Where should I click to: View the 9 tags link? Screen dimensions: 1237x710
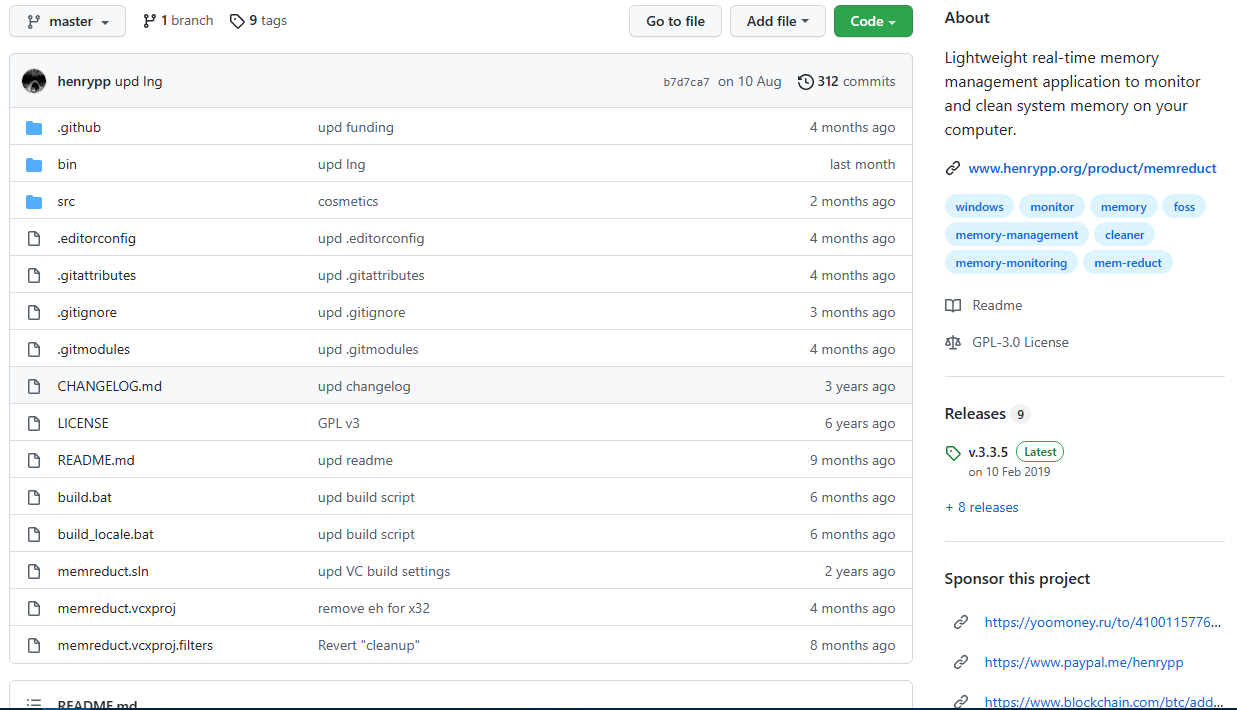tap(258, 20)
